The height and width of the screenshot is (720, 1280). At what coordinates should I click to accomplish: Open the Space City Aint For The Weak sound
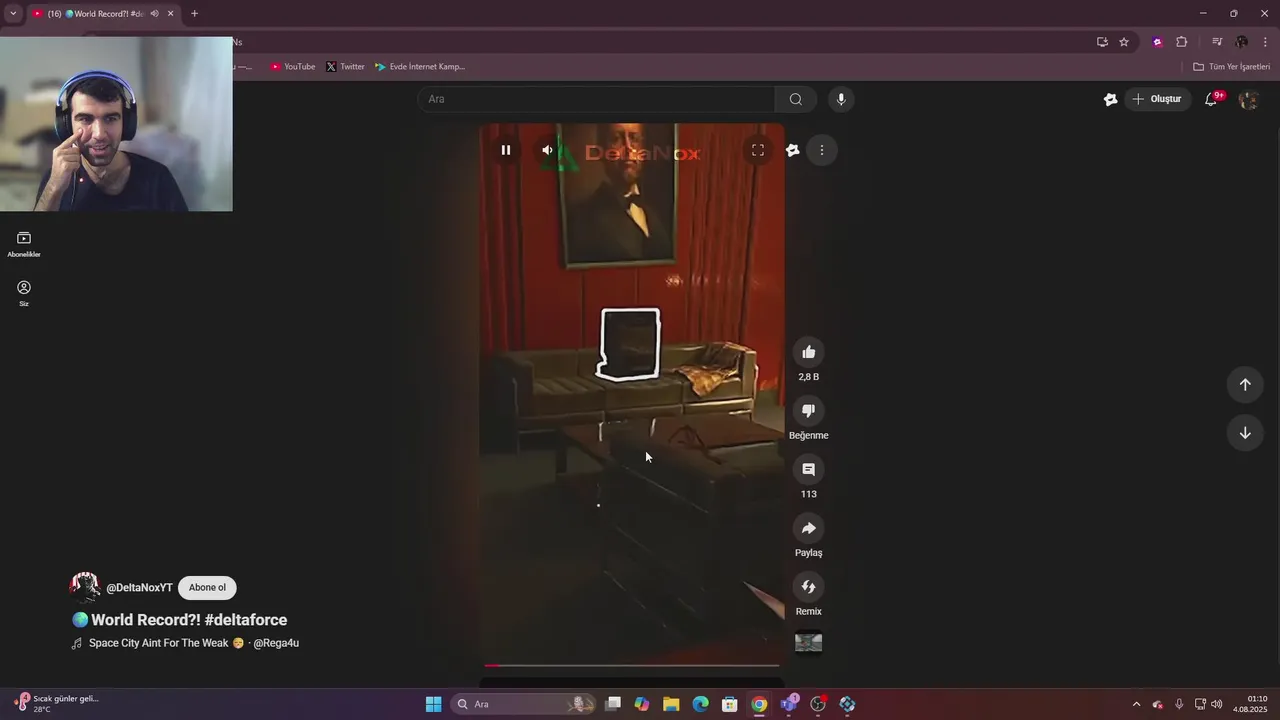coord(194,643)
